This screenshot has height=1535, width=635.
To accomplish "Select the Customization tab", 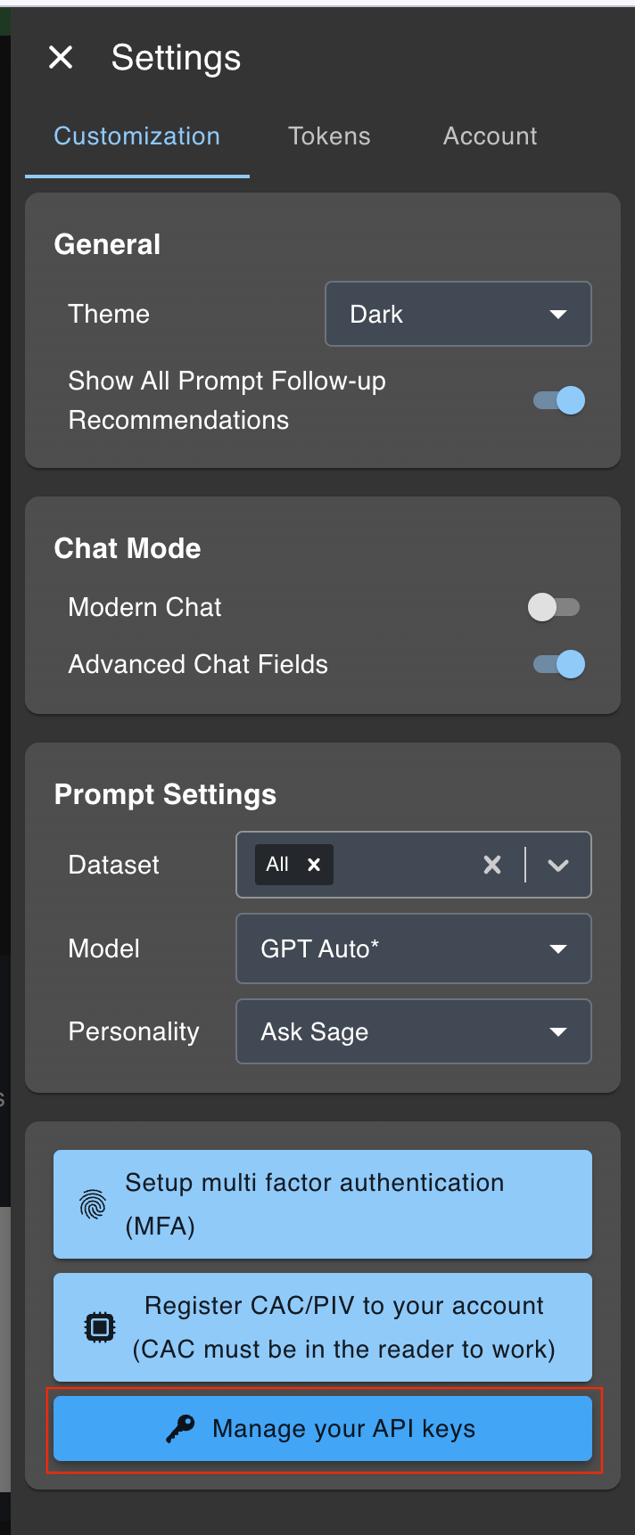I will pos(136,136).
